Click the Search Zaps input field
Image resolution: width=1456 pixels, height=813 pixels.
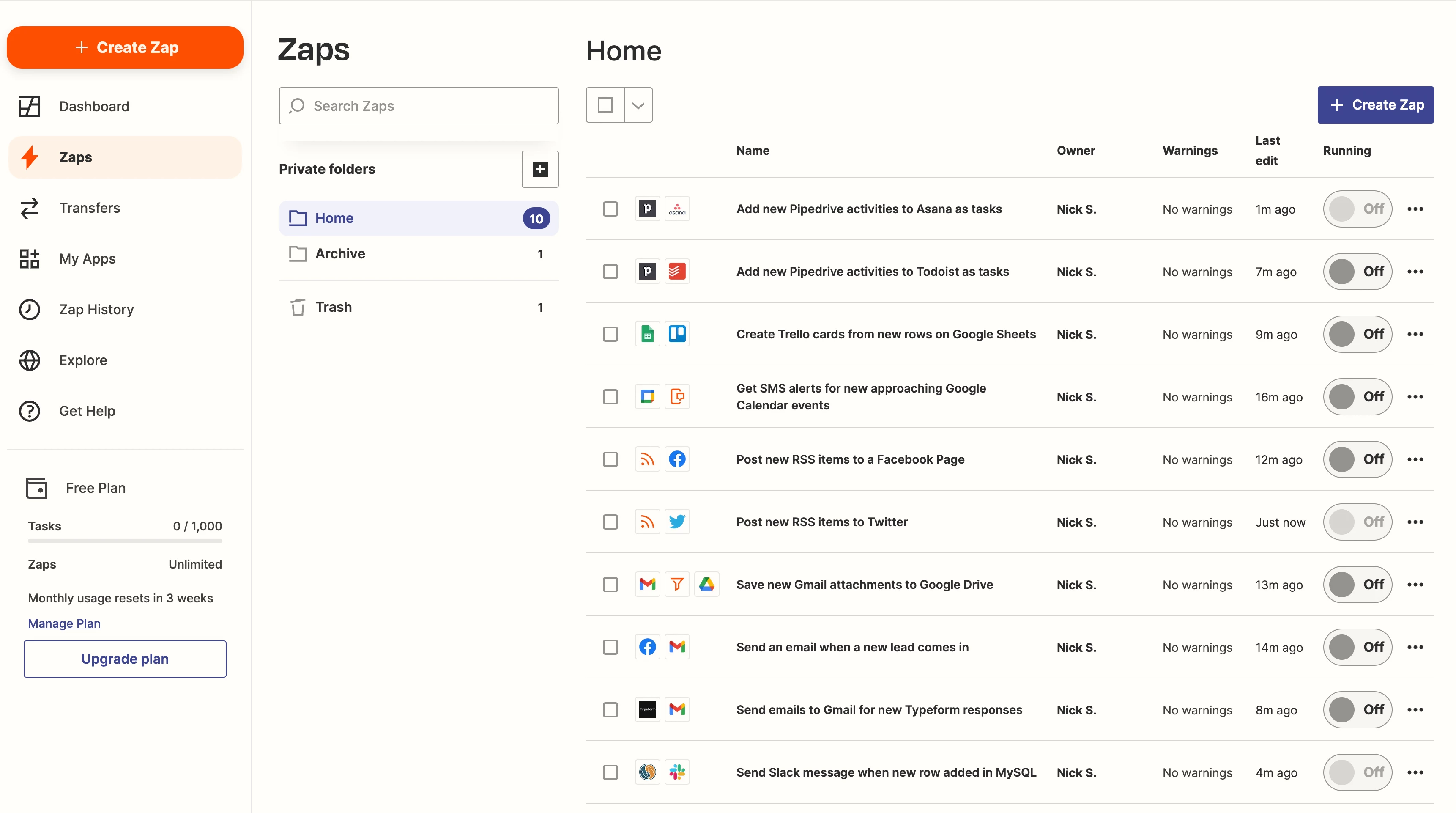click(x=418, y=106)
